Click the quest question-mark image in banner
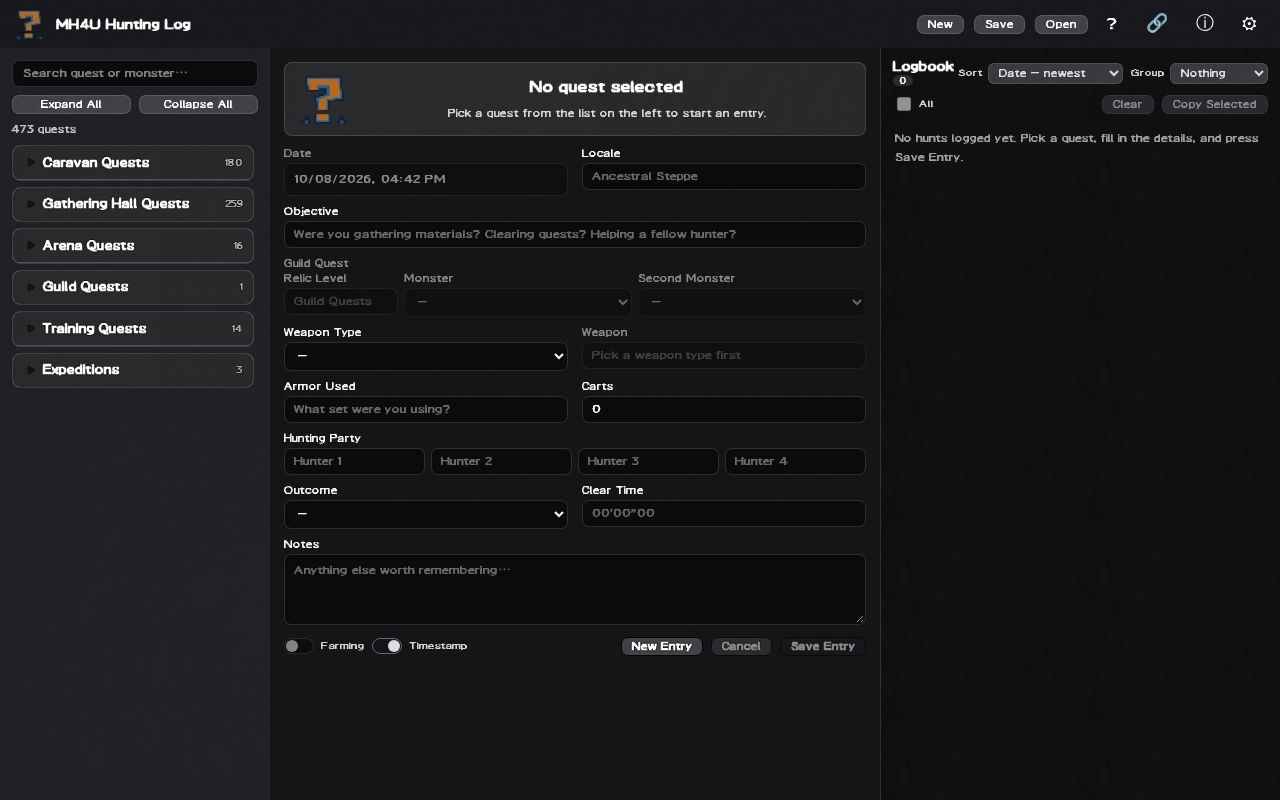The width and height of the screenshot is (1280, 800). (x=325, y=100)
